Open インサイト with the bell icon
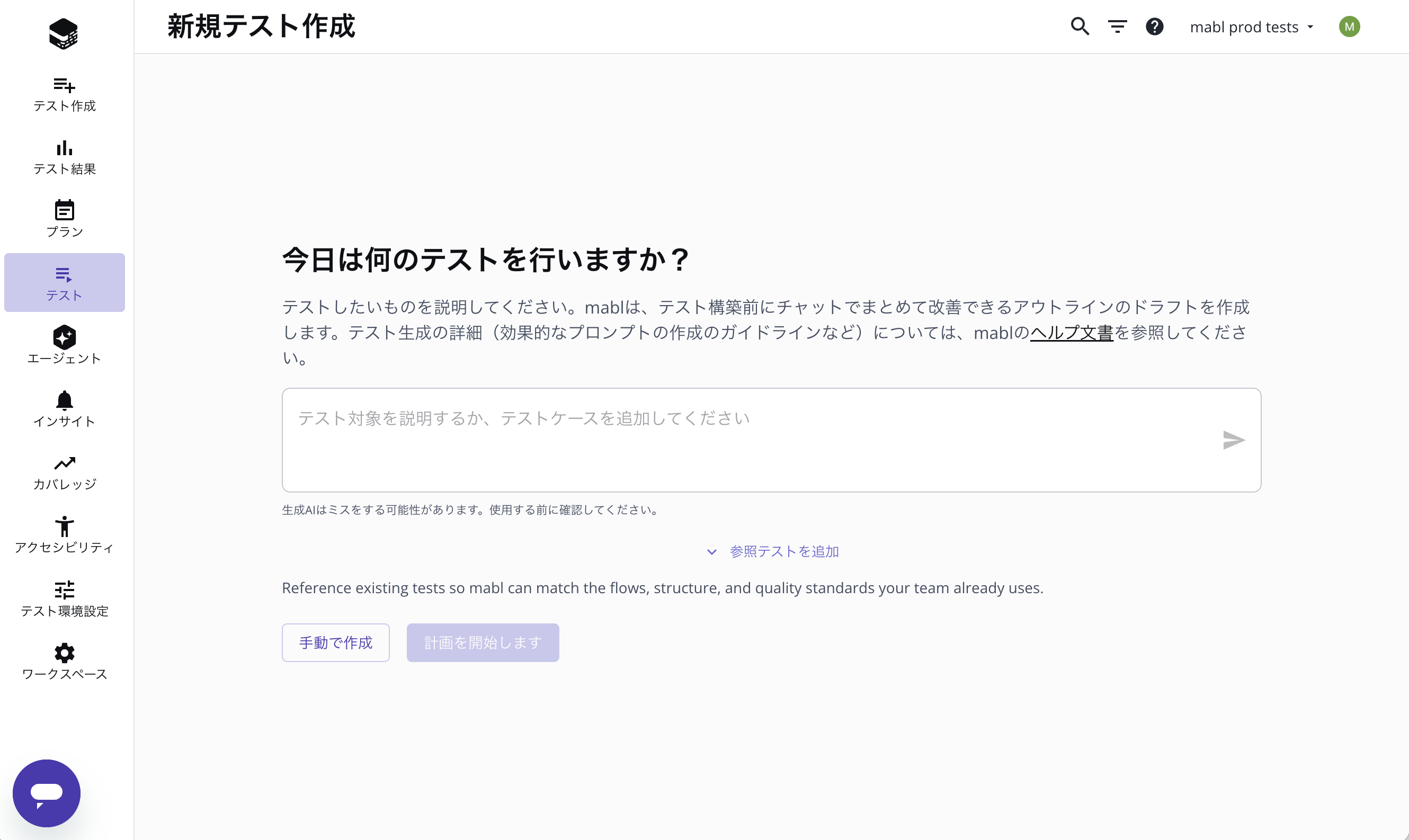The height and width of the screenshot is (840, 1409). (65, 409)
